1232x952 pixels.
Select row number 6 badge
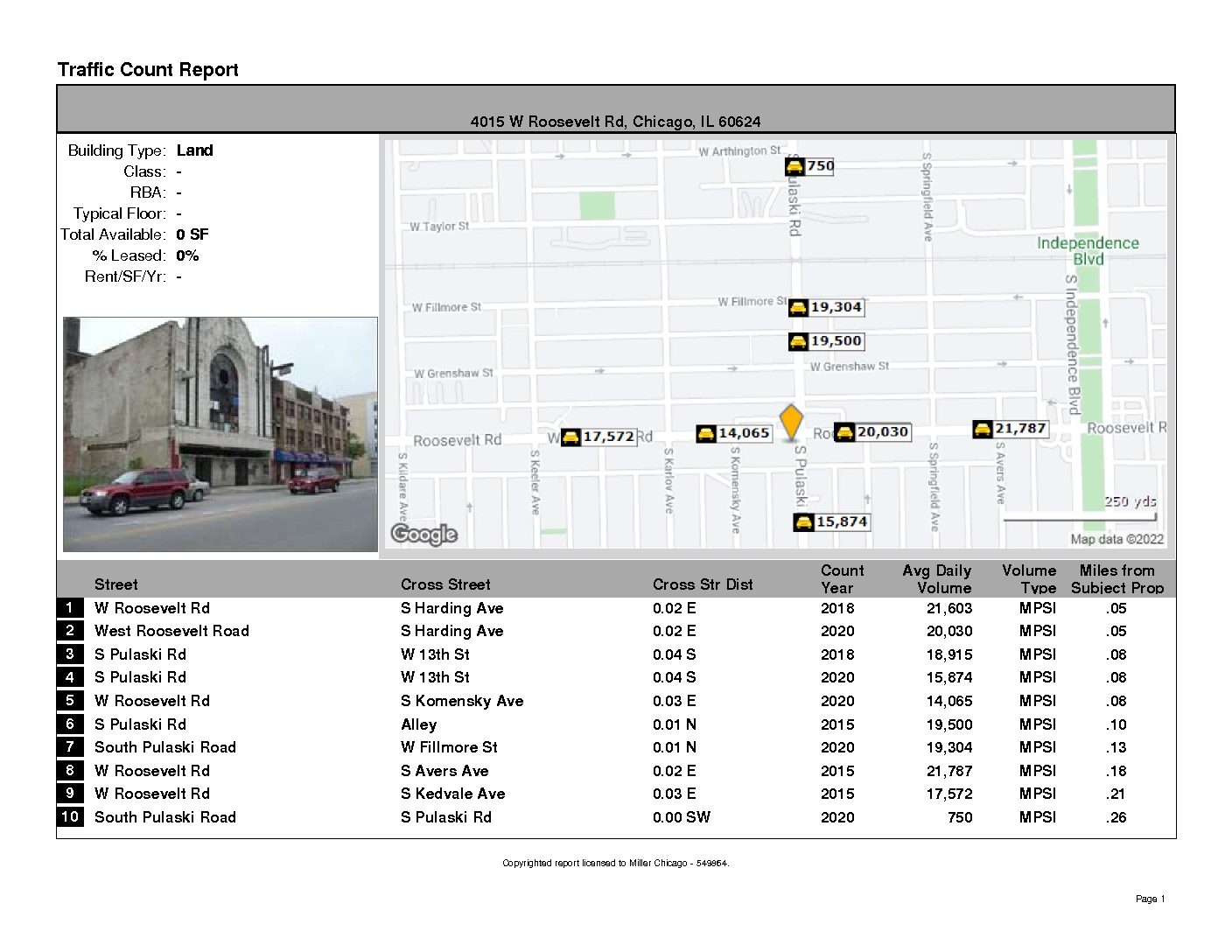pos(70,724)
